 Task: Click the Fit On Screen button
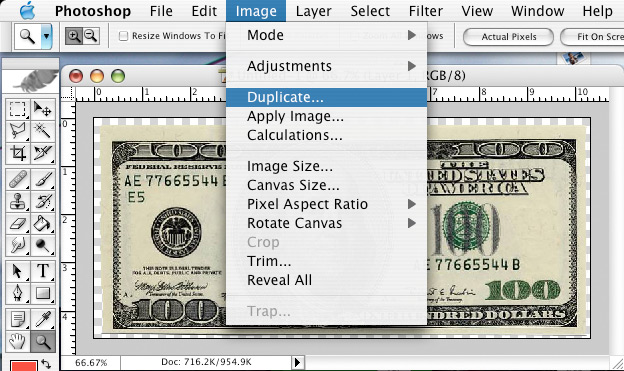(593, 37)
